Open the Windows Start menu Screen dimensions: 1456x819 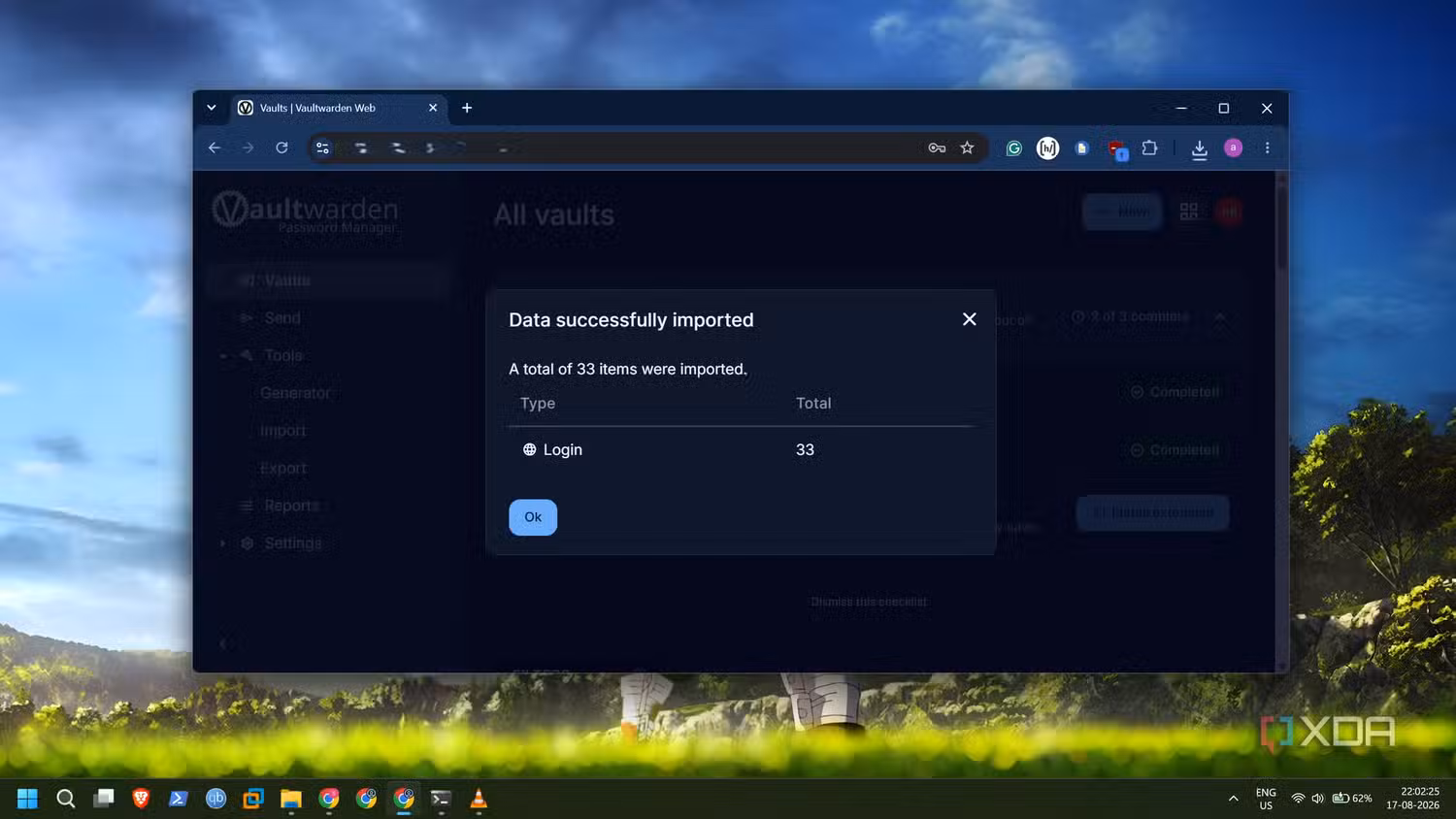coord(27,799)
